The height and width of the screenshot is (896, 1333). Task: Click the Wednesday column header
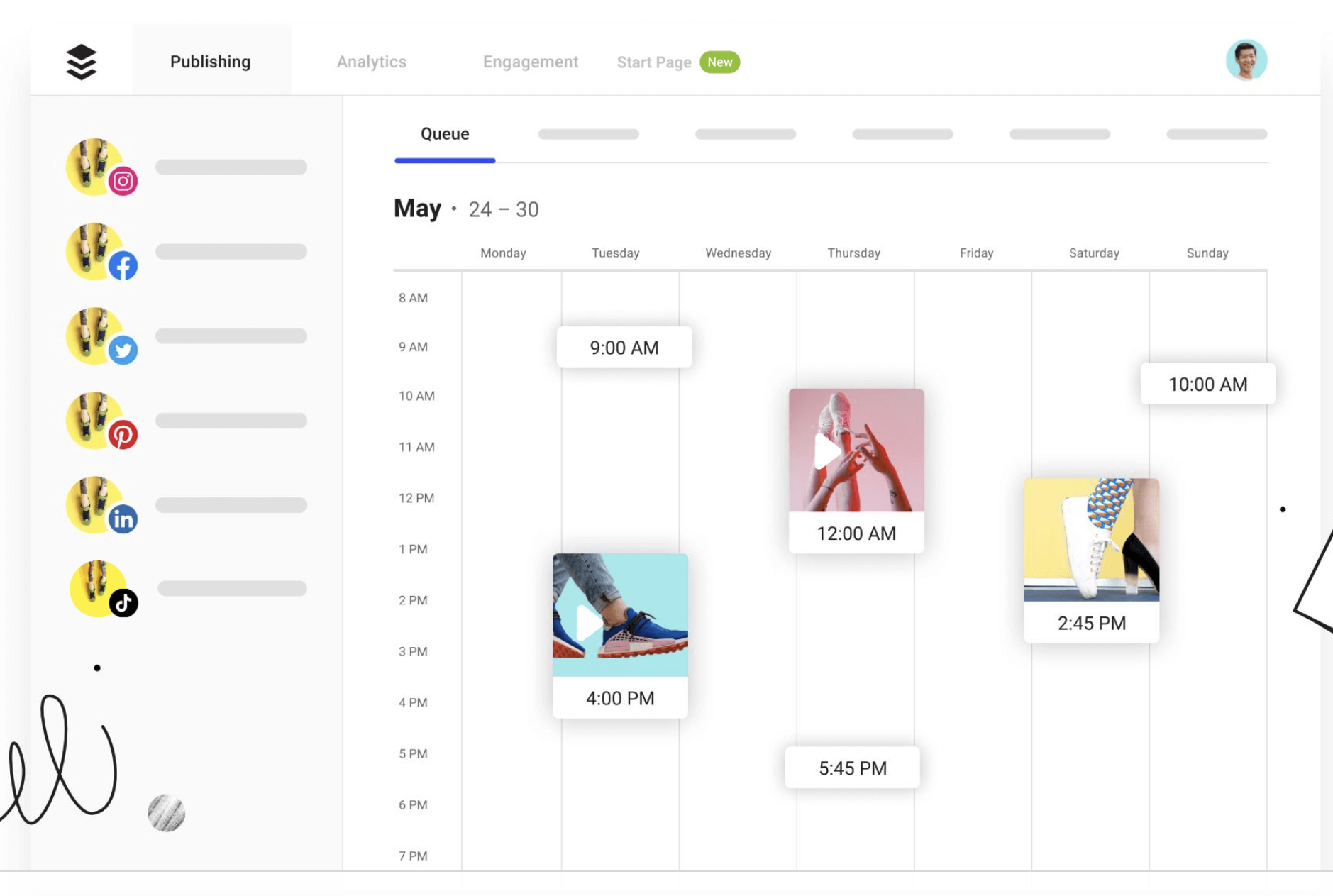pos(738,253)
